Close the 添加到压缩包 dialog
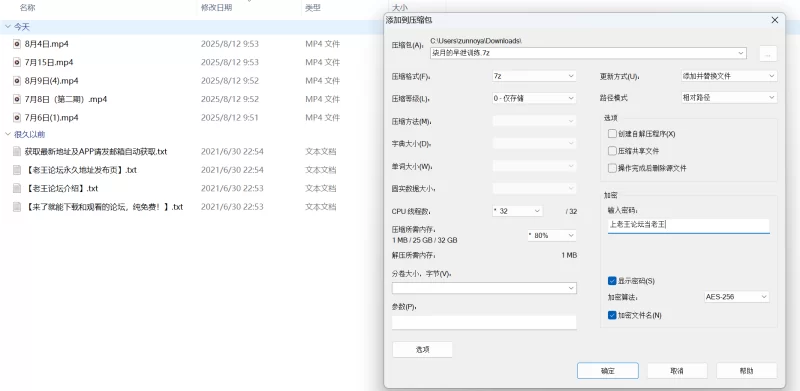 click(x=775, y=20)
